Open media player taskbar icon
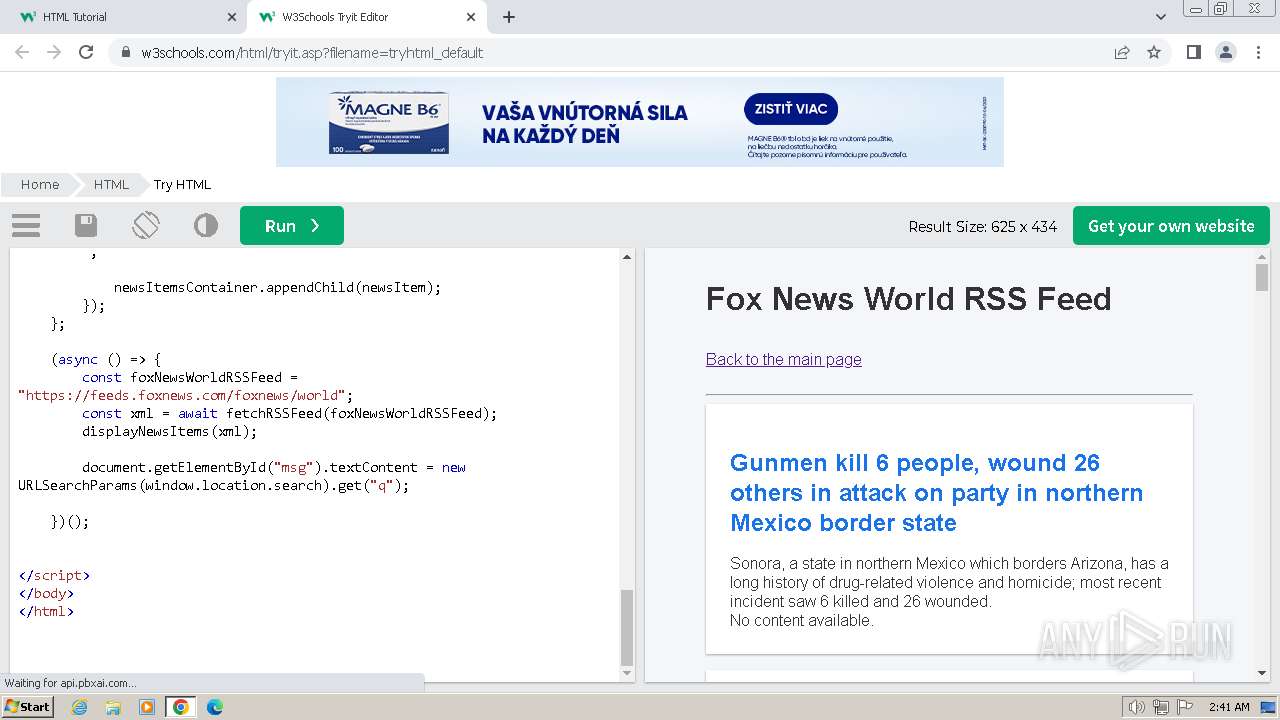This screenshot has width=1280, height=720. [x=147, y=707]
